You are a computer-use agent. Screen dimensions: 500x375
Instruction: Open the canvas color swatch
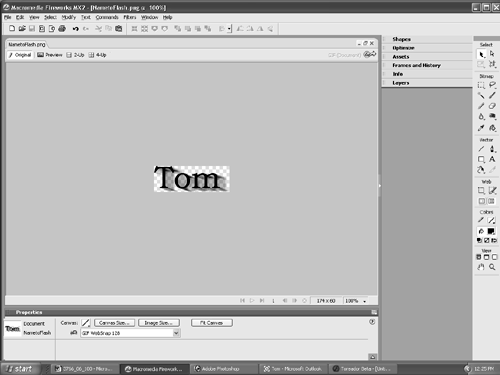[x=86, y=323]
